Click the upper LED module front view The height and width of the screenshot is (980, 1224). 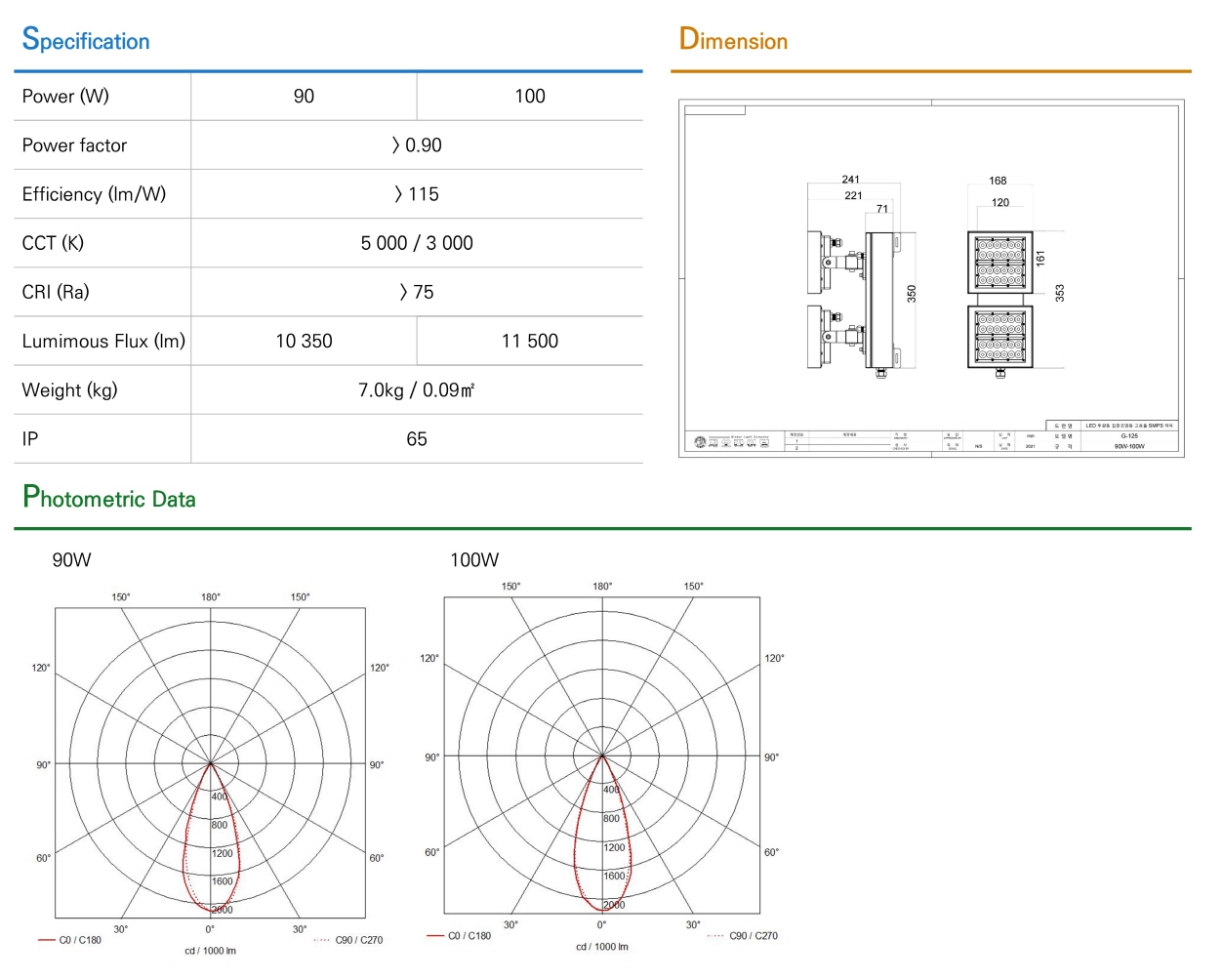coord(1000,262)
